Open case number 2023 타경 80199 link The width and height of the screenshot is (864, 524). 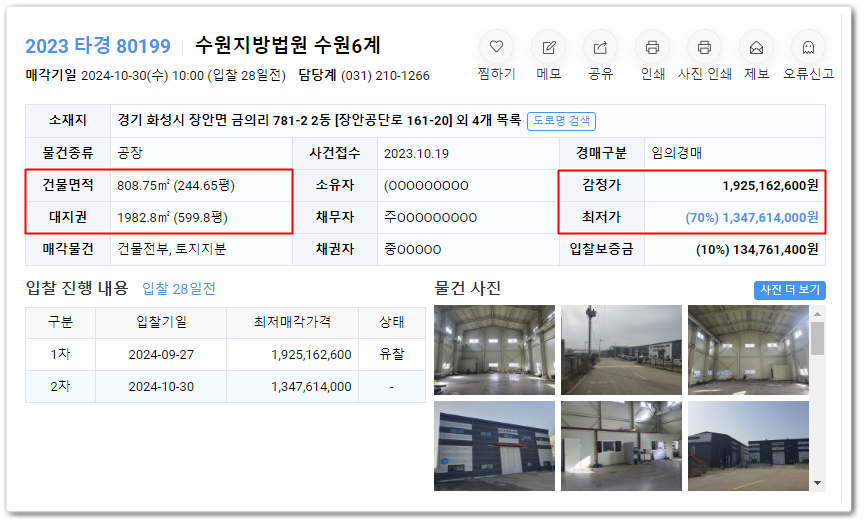click(x=98, y=46)
